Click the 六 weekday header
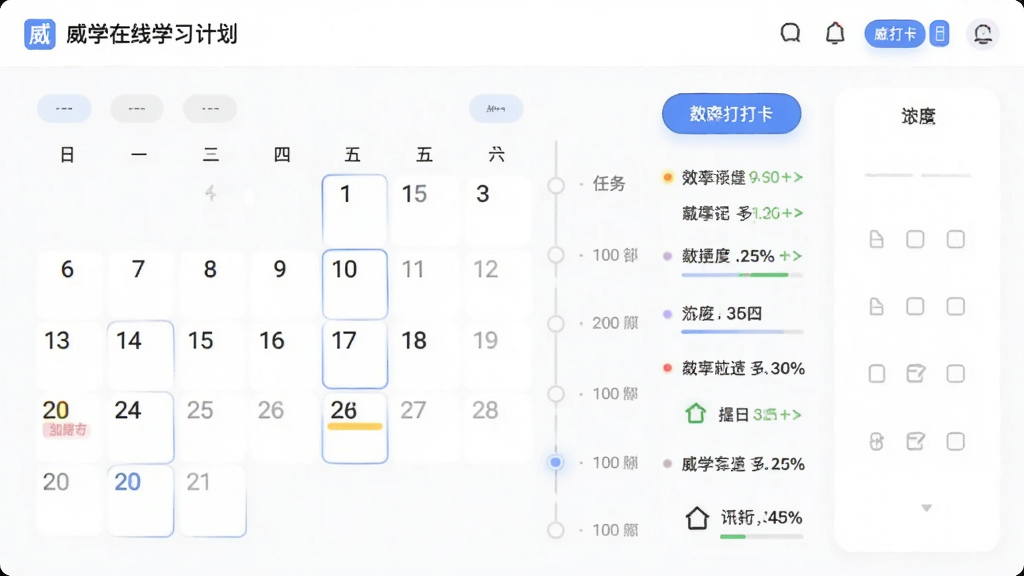 pyautogui.click(x=496, y=155)
